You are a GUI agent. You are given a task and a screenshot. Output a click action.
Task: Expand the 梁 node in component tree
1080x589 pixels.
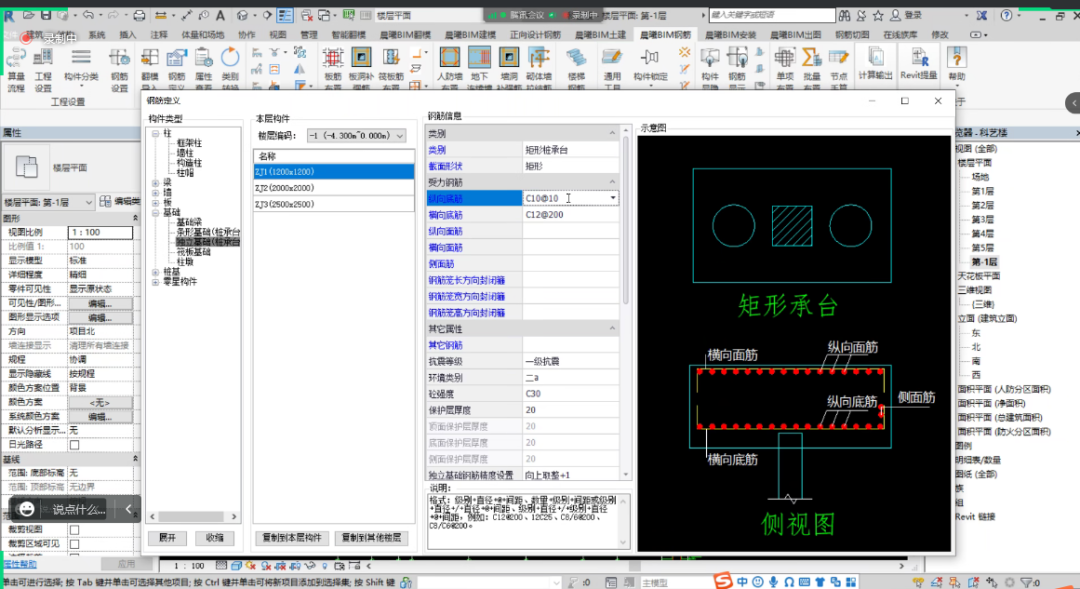[x=155, y=182]
